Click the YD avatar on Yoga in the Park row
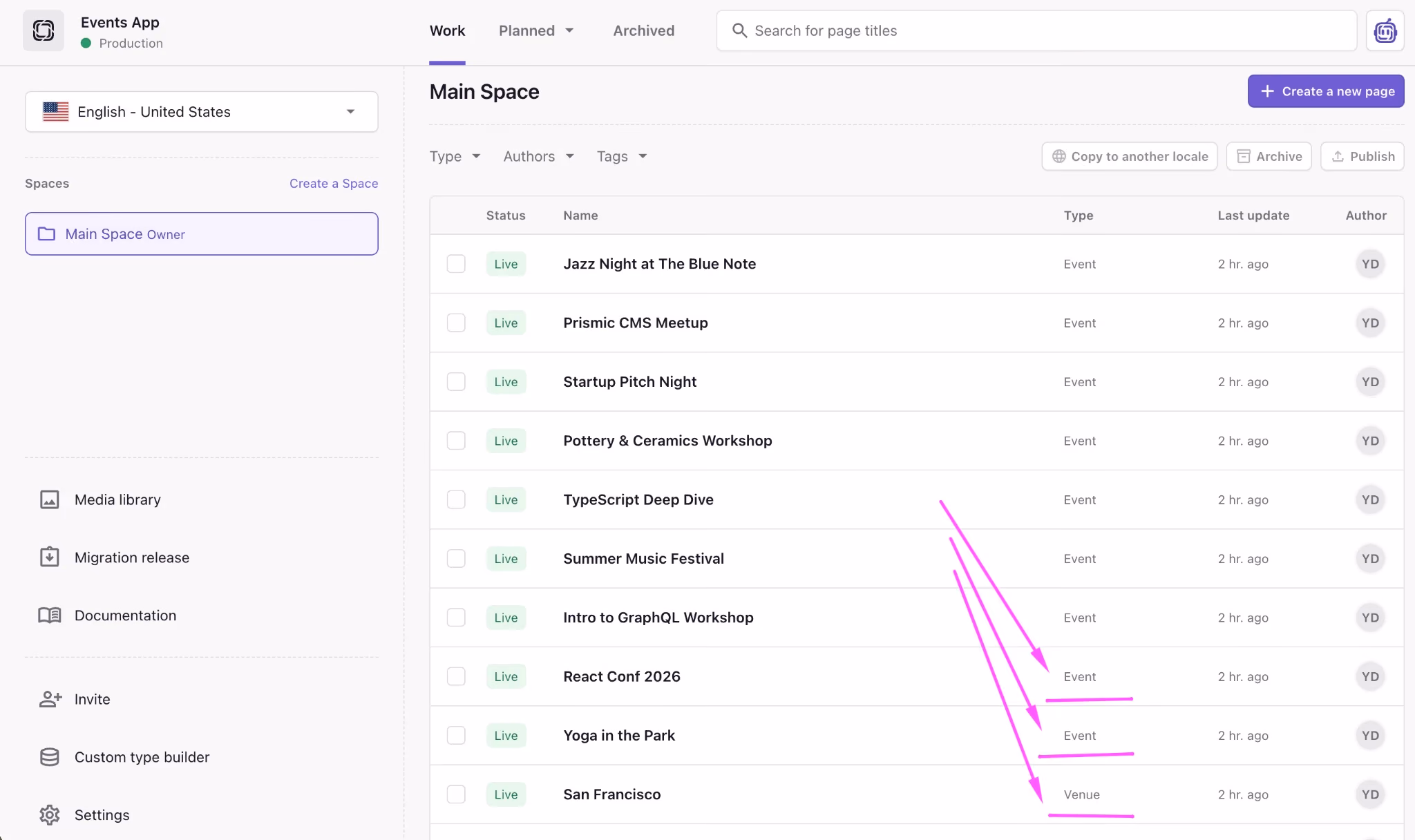The image size is (1415, 840). click(x=1370, y=735)
